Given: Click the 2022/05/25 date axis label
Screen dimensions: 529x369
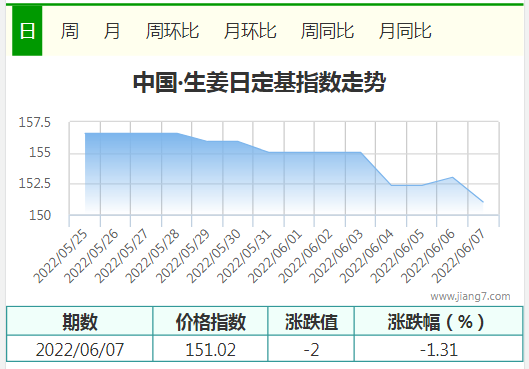Looking at the screenshot, I should point(61,256).
